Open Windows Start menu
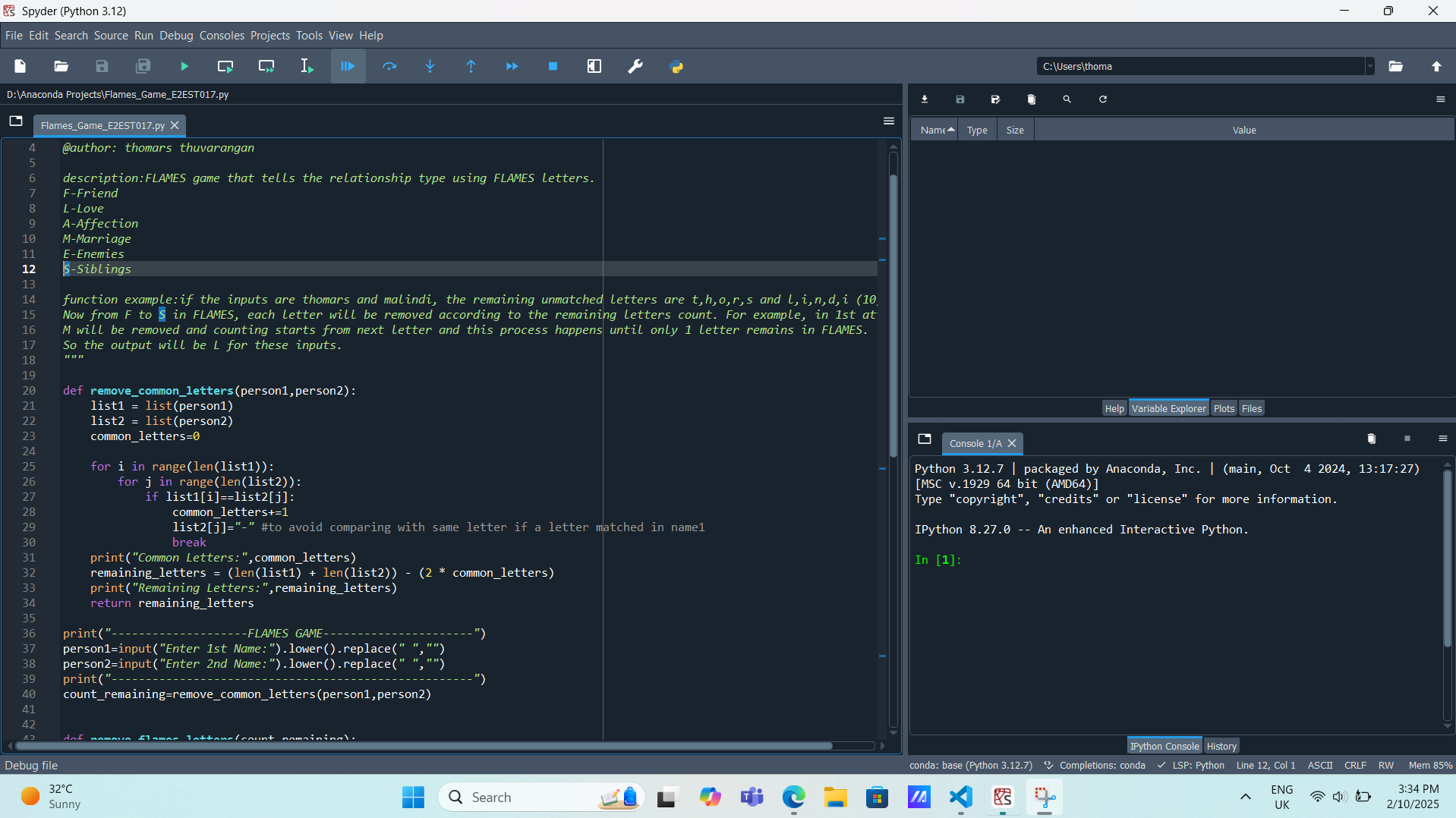Viewport: 1456px width, 818px height. (414, 798)
